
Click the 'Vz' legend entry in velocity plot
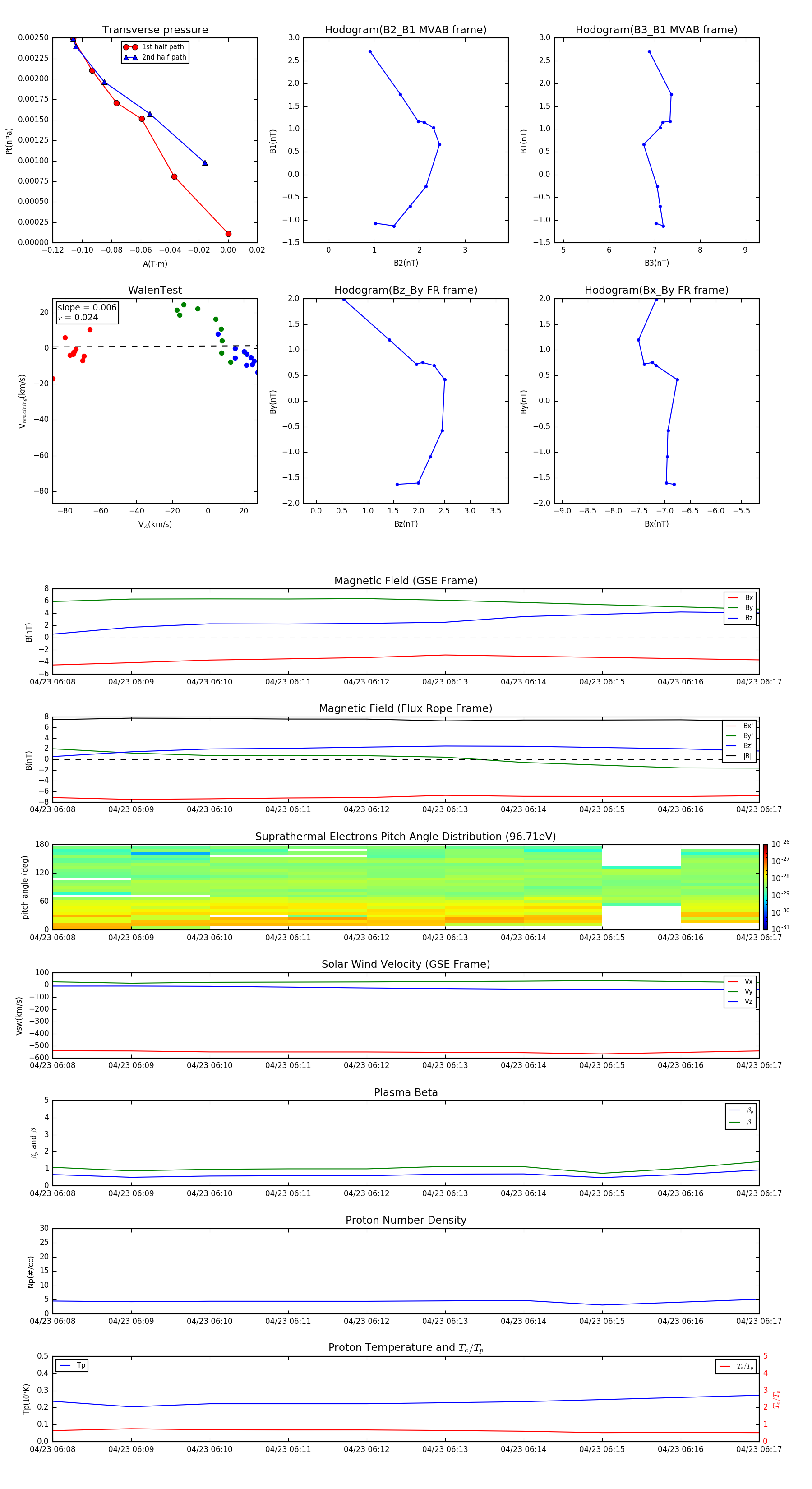click(x=740, y=1002)
